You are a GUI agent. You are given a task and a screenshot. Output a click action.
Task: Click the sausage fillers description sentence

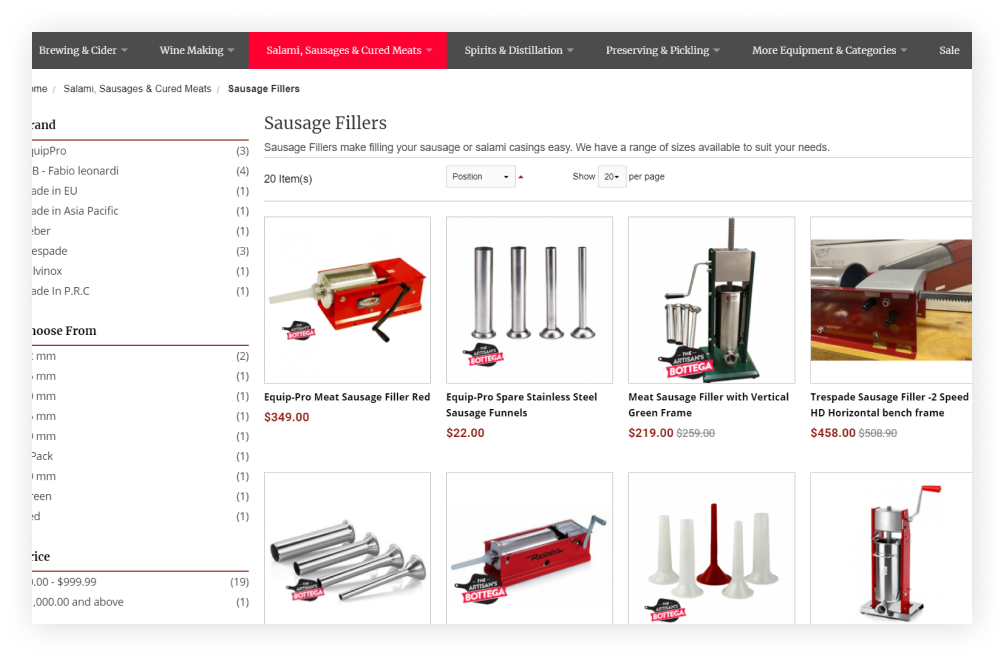[x=546, y=147]
